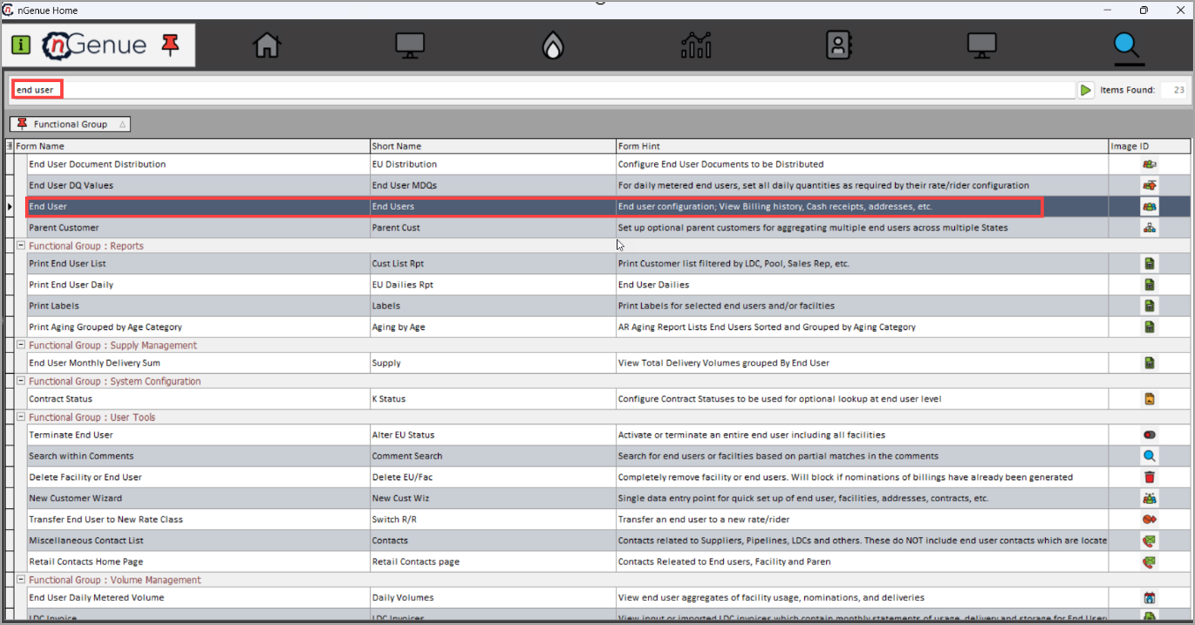Click the search box containing 'end user'

pos(543,90)
